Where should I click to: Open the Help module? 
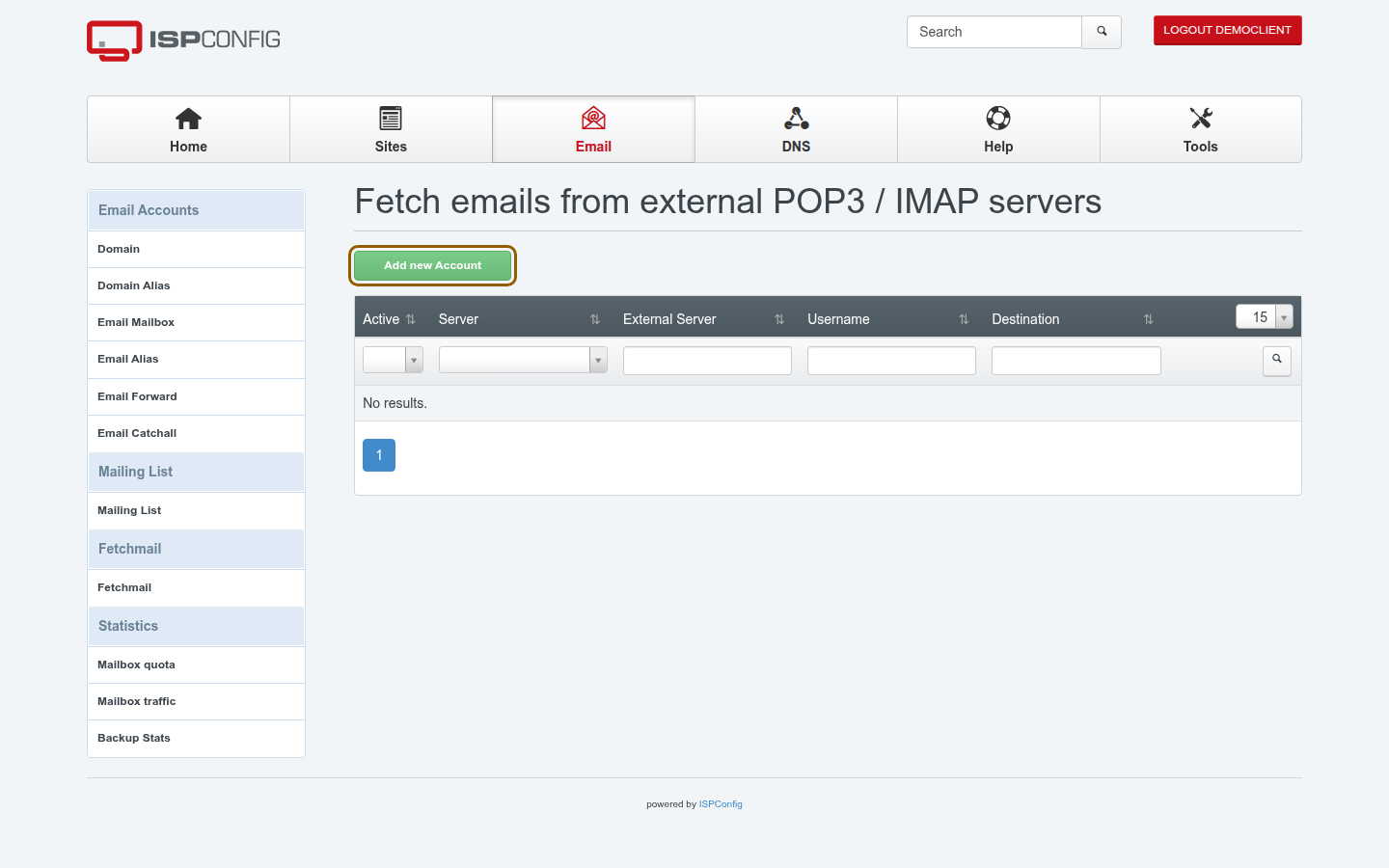pyautogui.click(x=998, y=129)
